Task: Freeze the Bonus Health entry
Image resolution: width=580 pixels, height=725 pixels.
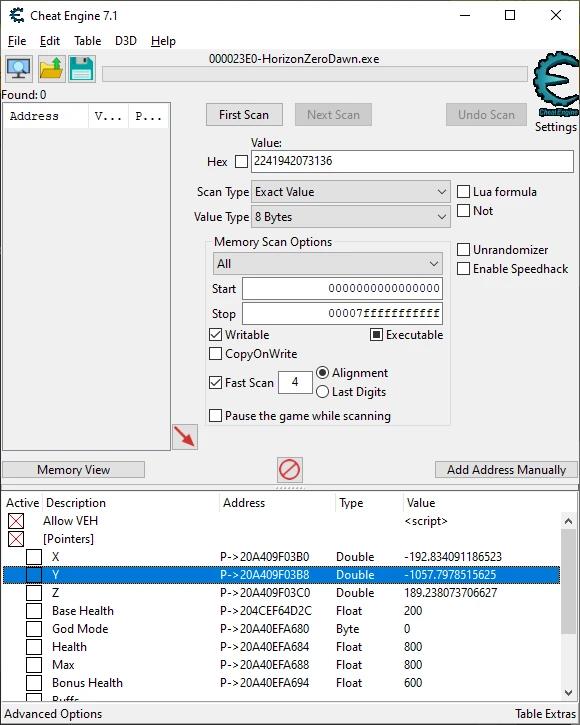Action: pyautogui.click(x=34, y=683)
